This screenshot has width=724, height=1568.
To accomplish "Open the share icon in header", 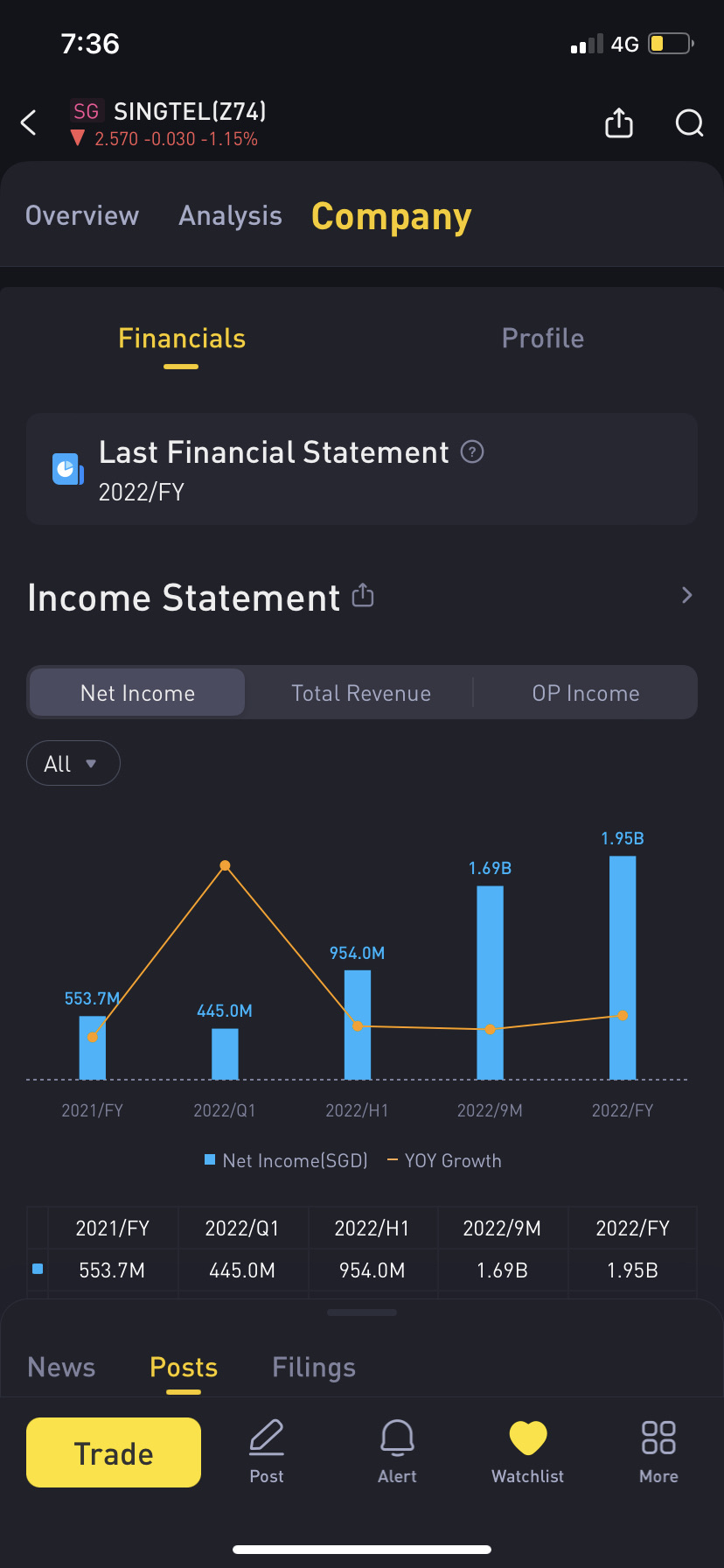I will pos(619,122).
